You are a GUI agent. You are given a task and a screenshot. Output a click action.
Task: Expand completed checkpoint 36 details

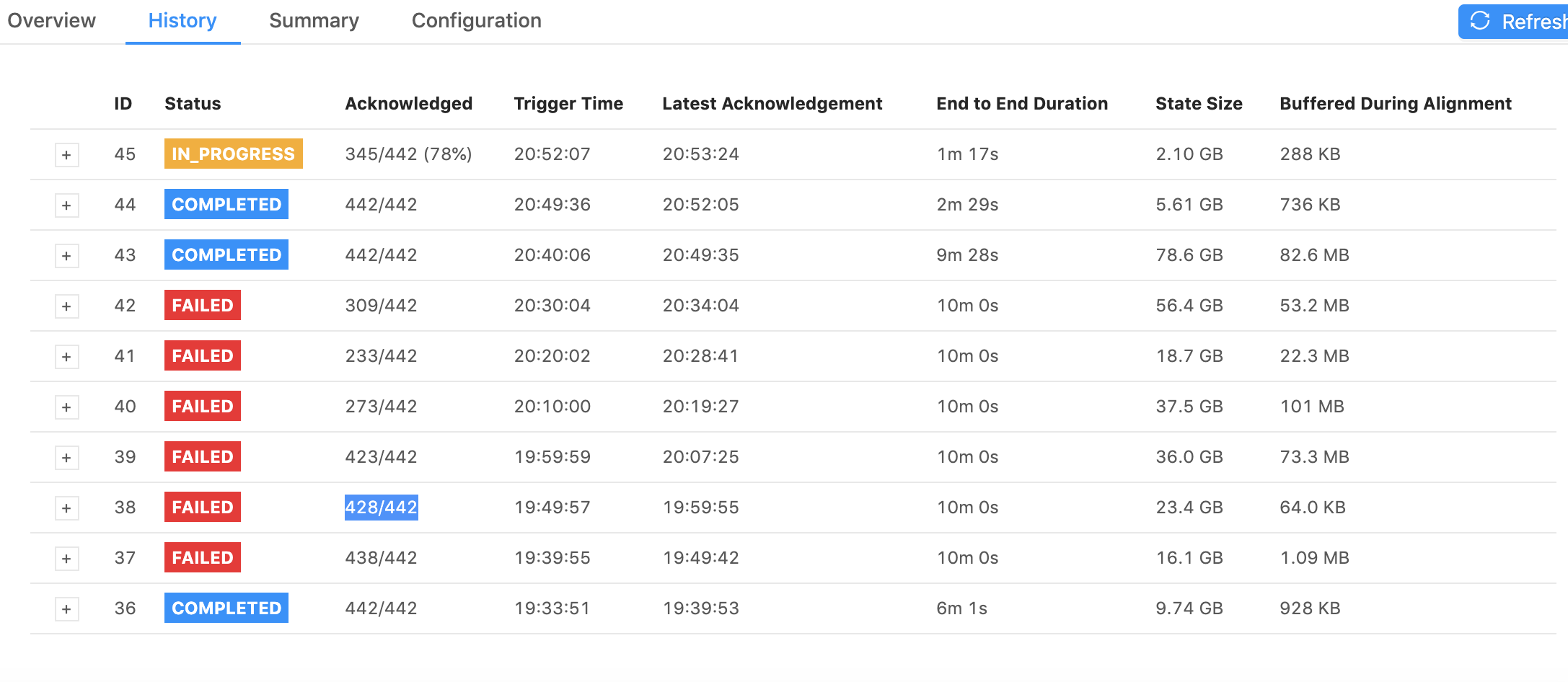(x=66, y=609)
